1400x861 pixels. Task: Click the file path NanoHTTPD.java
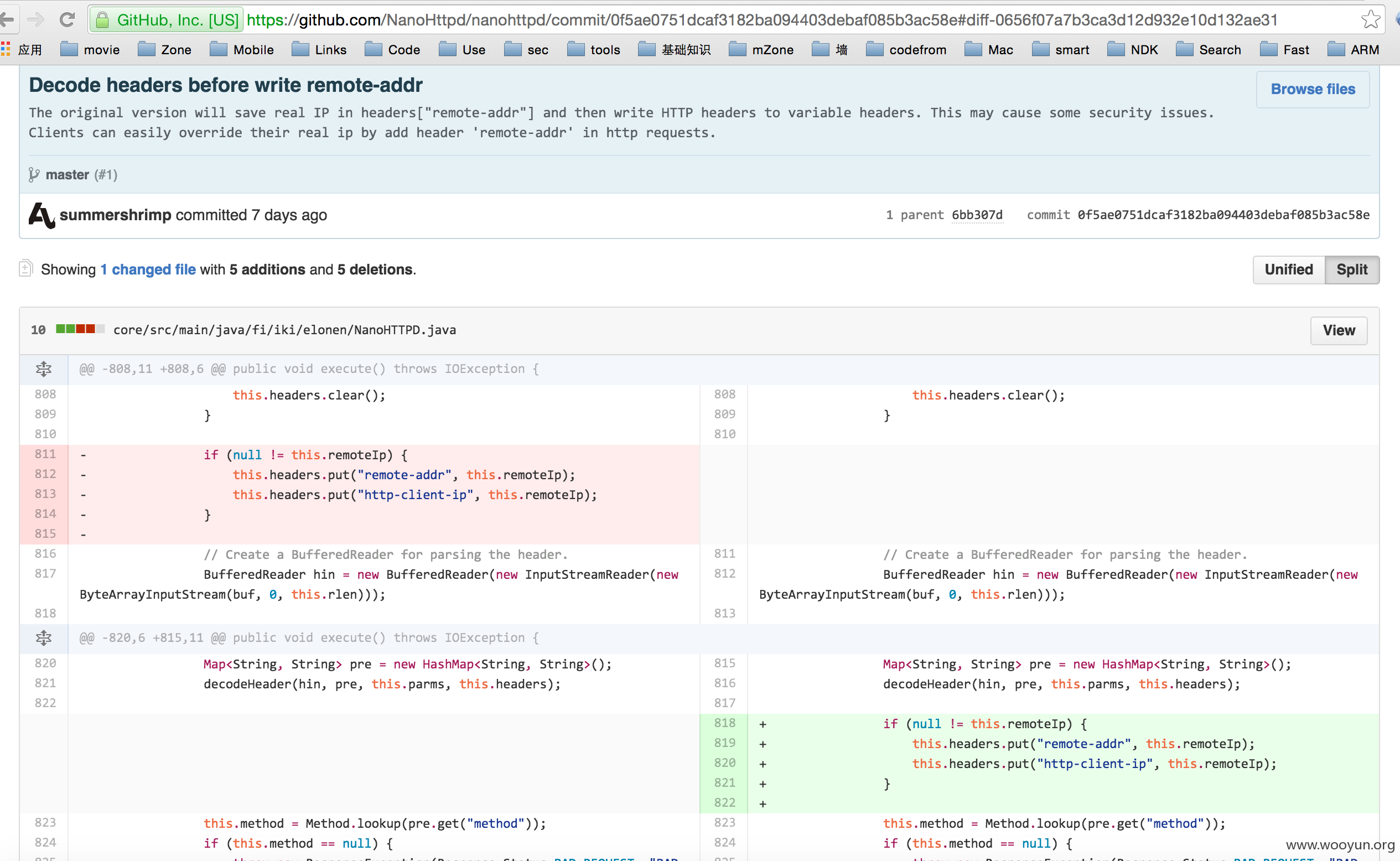[284, 330]
